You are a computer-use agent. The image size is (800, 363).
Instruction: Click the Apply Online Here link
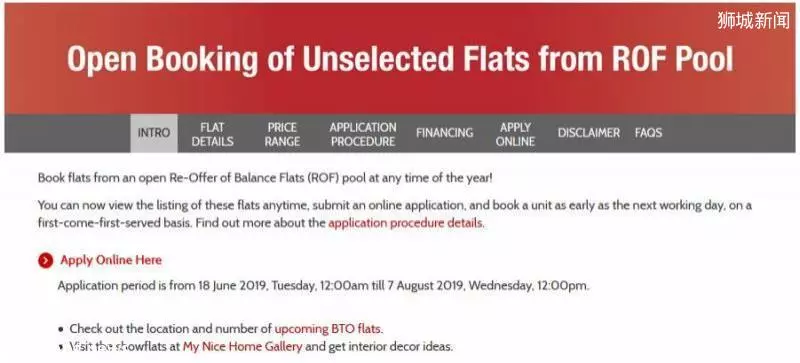click(x=111, y=260)
